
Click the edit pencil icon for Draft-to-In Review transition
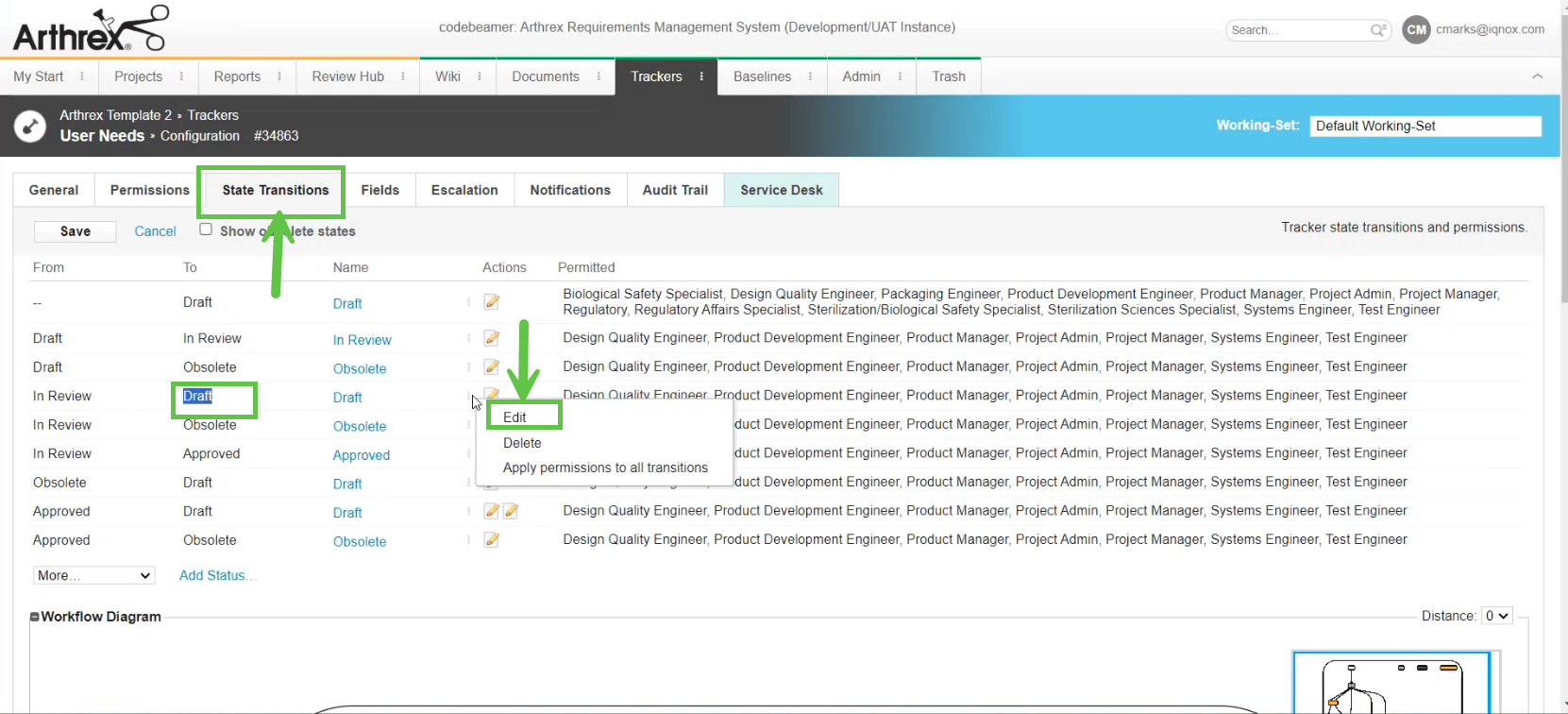[x=491, y=338]
